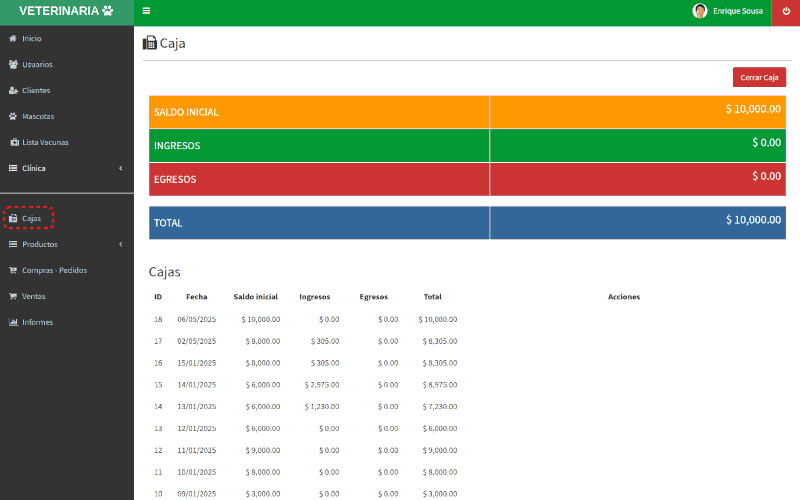Click the Usuarios group icon
Screen dimensions: 800x500
tap(13, 64)
